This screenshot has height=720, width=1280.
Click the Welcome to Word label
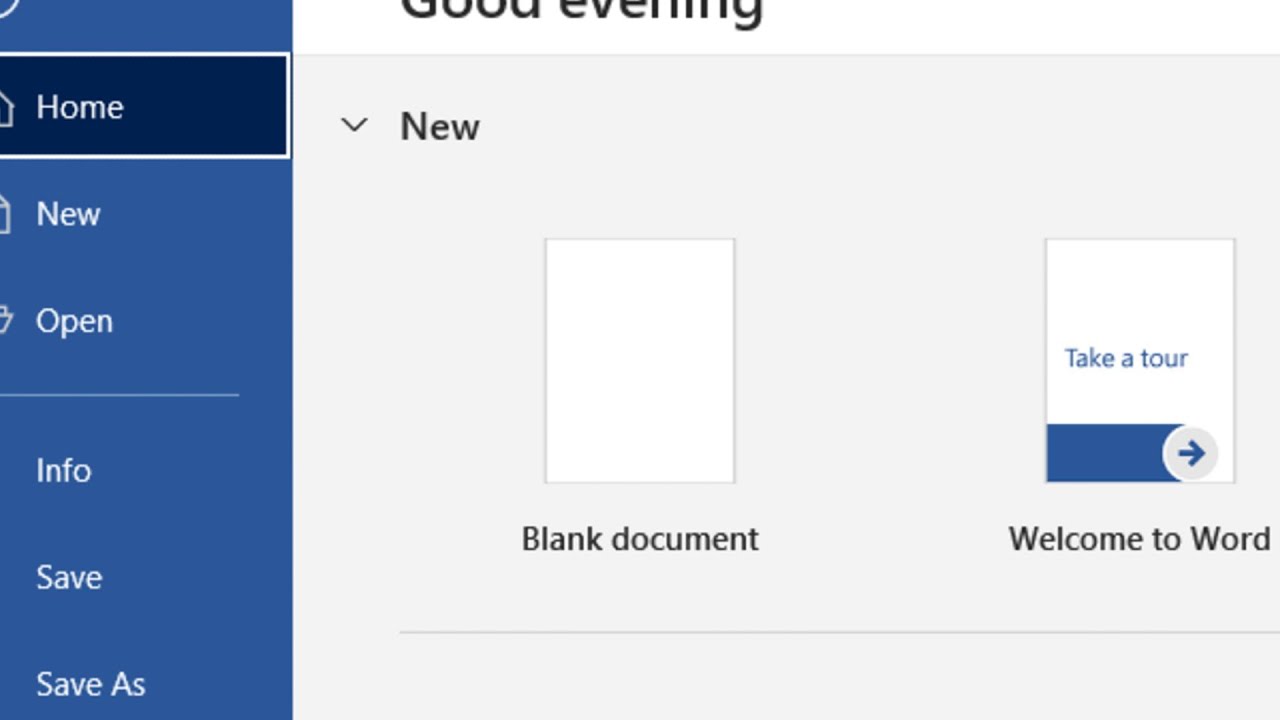tap(1139, 539)
